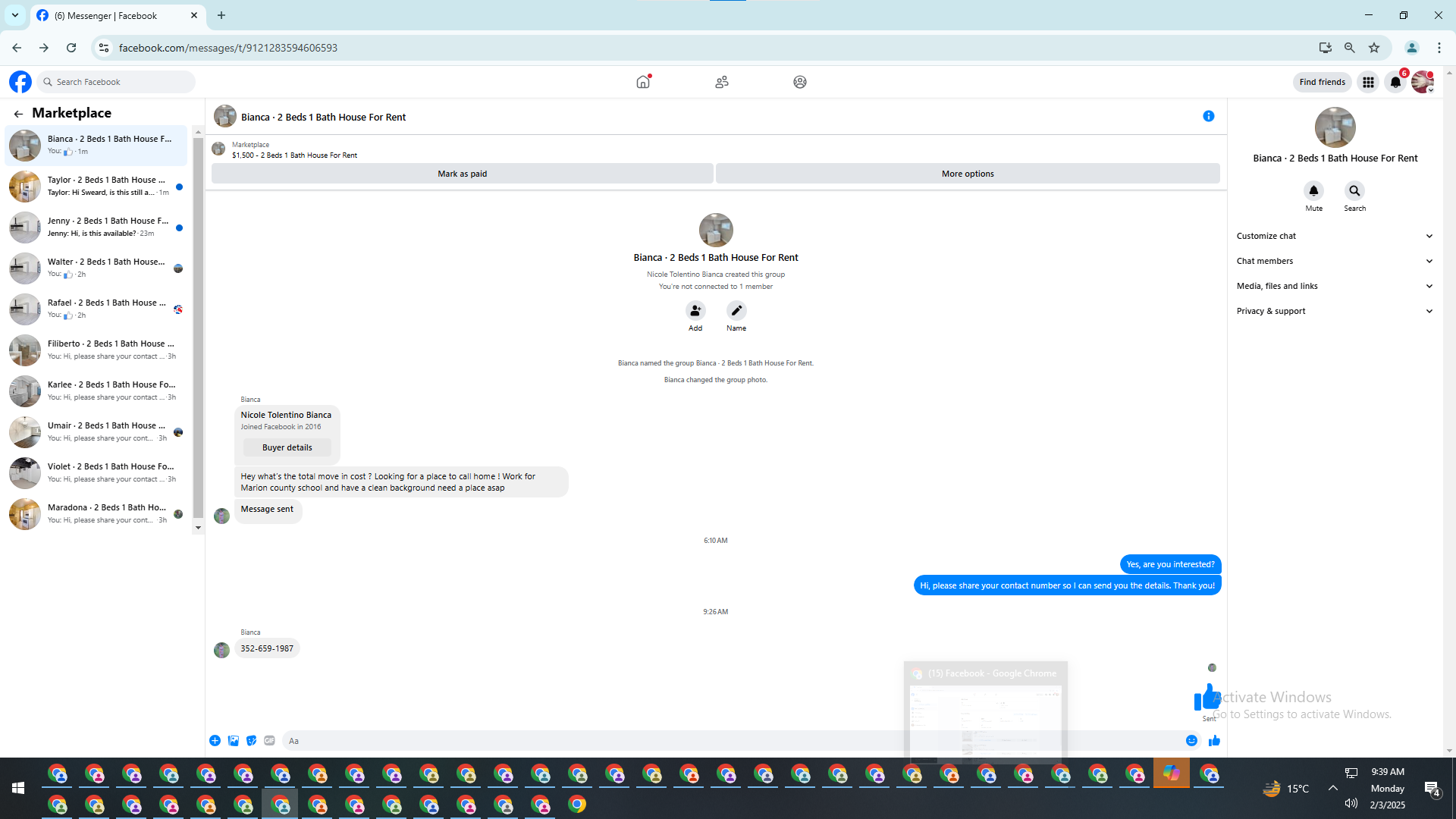Open Umair's conversation
Image resolution: width=1456 pixels, height=819 pixels.
click(x=96, y=432)
